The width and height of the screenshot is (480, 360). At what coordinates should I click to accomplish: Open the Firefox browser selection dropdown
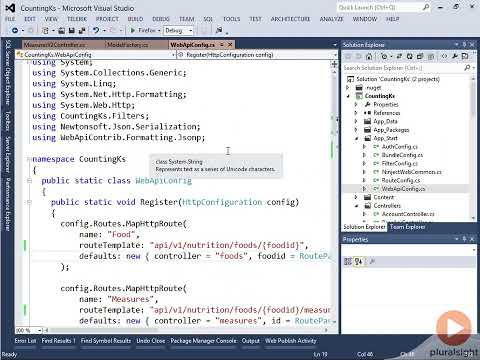[159, 30]
